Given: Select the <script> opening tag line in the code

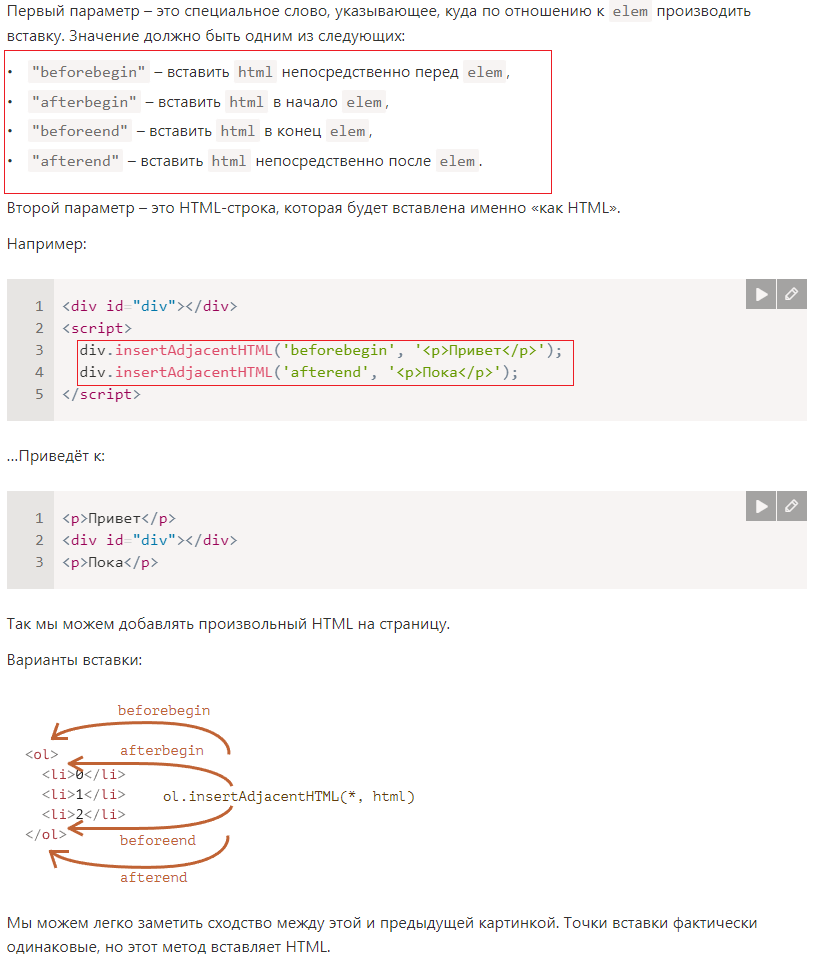Looking at the screenshot, I should pos(97,328).
